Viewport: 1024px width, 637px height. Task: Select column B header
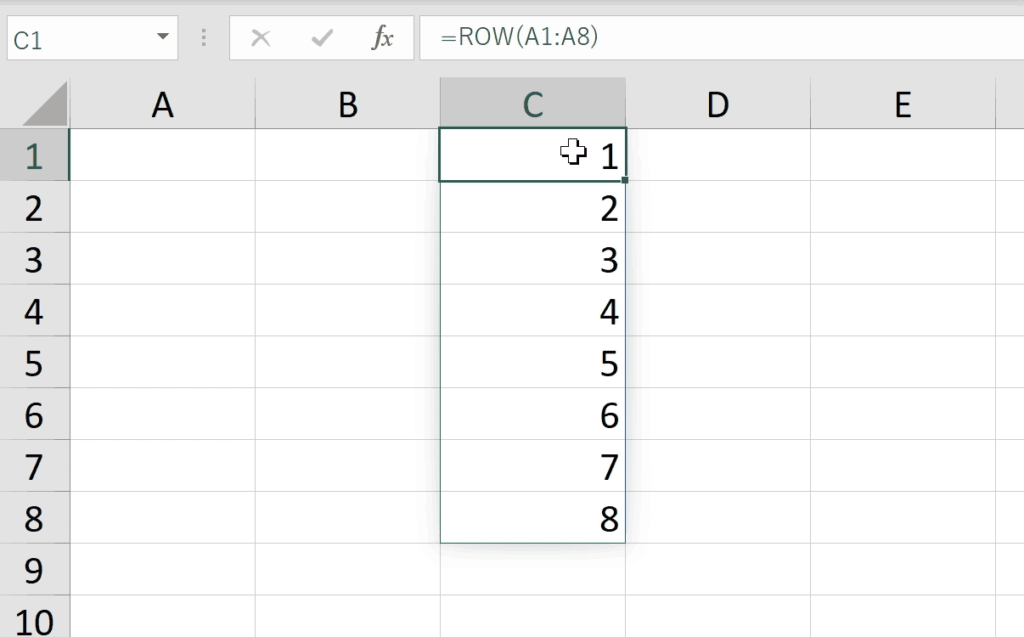pos(347,104)
